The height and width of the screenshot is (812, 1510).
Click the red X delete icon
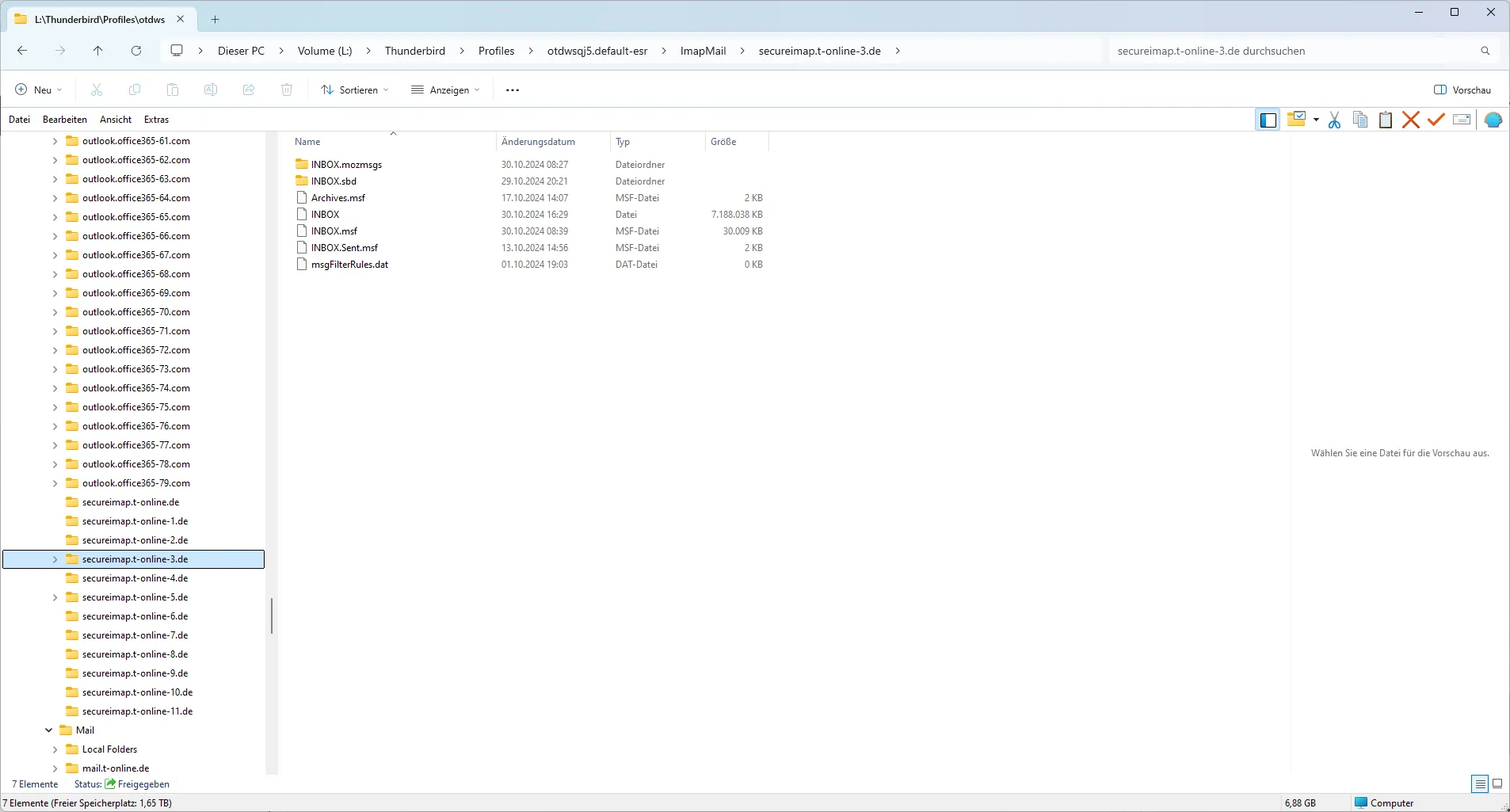(x=1410, y=120)
